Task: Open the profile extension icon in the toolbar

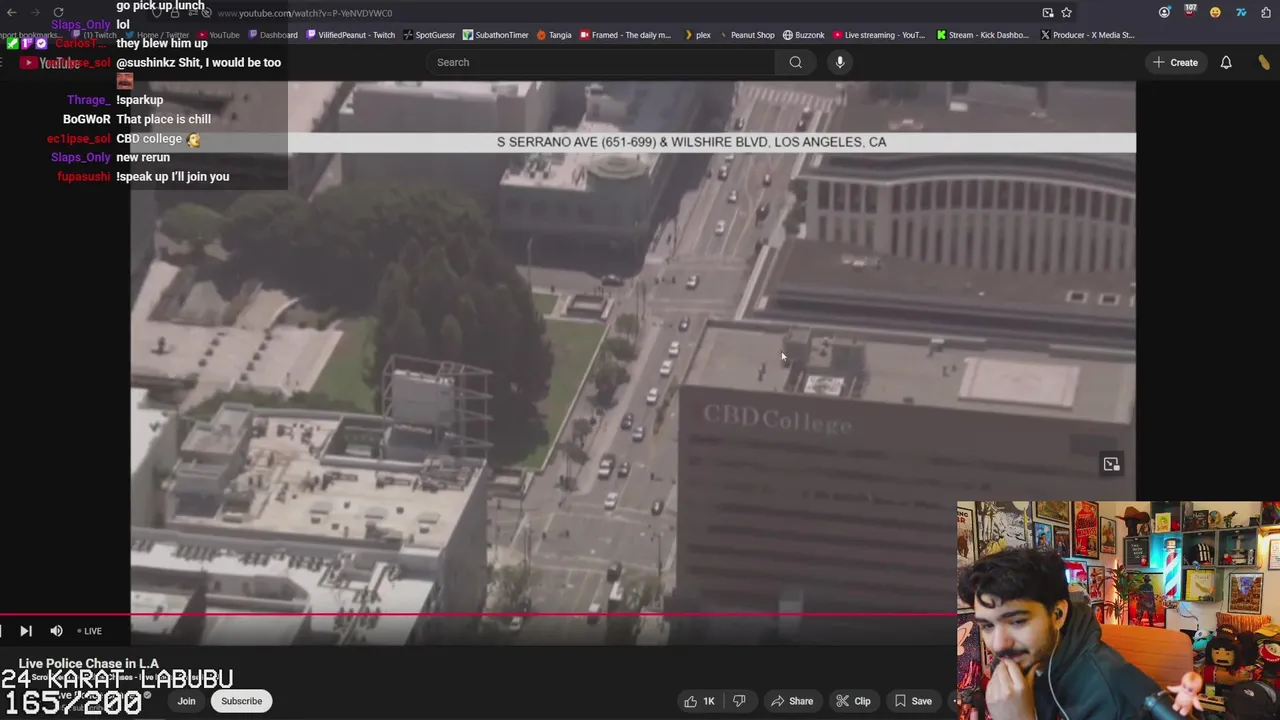Action: tap(1165, 13)
